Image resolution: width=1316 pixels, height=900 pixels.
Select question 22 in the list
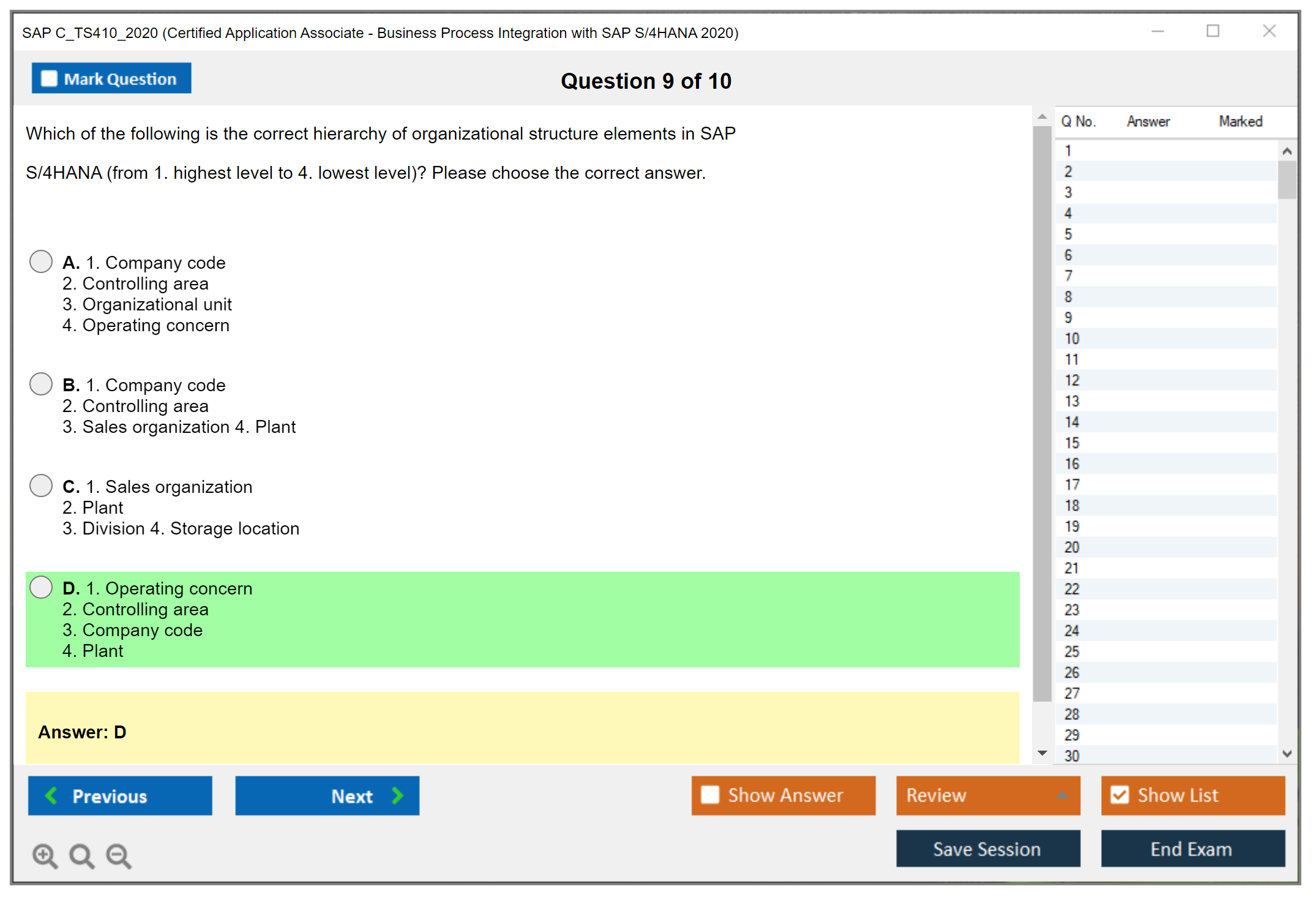point(1072,589)
